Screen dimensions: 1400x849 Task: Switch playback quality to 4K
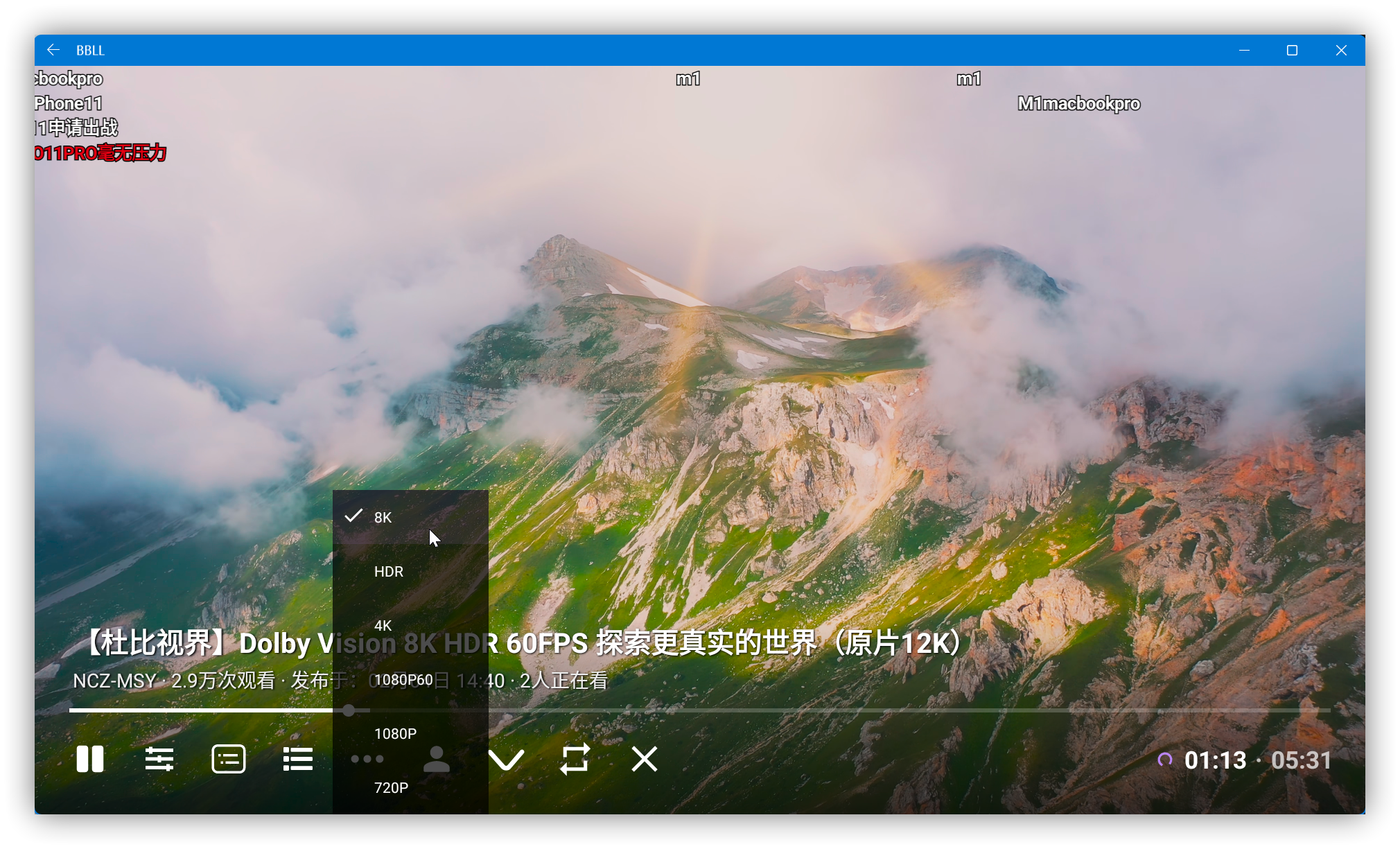tap(383, 625)
